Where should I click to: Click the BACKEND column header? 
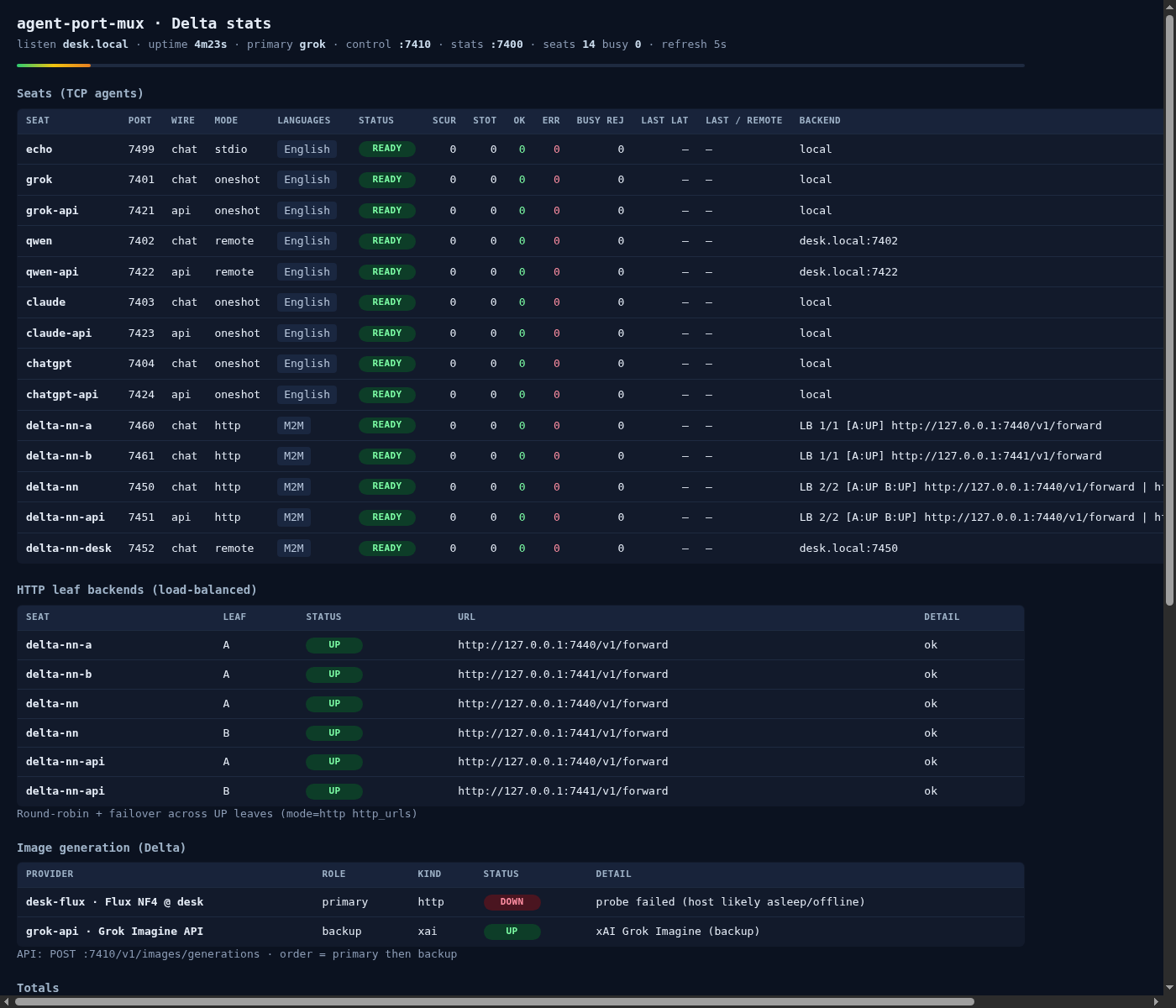point(820,120)
